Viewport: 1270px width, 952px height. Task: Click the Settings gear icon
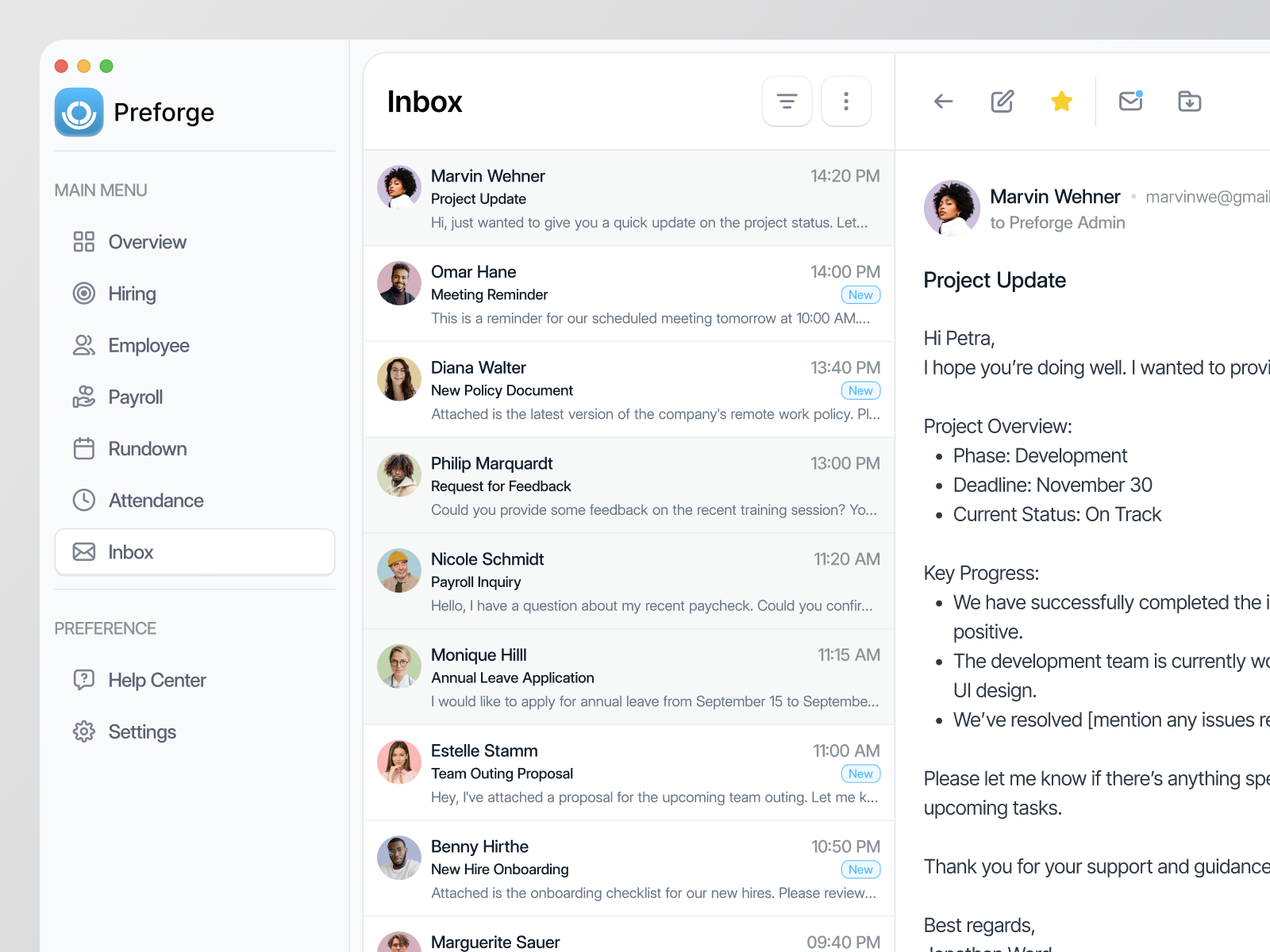84,731
